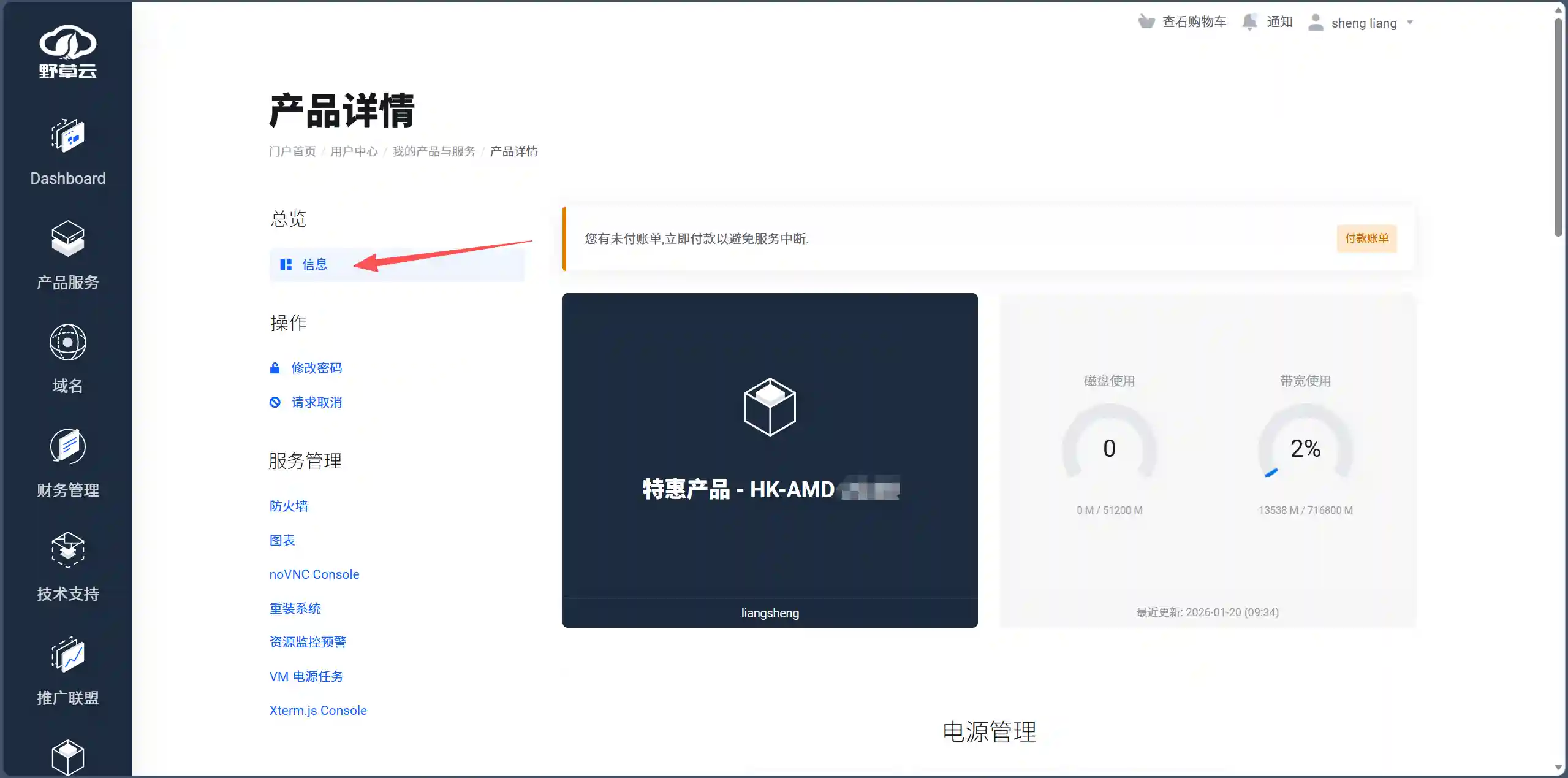The height and width of the screenshot is (778, 1568).
Task: Open the 域名 globe icon
Action: click(x=68, y=342)
